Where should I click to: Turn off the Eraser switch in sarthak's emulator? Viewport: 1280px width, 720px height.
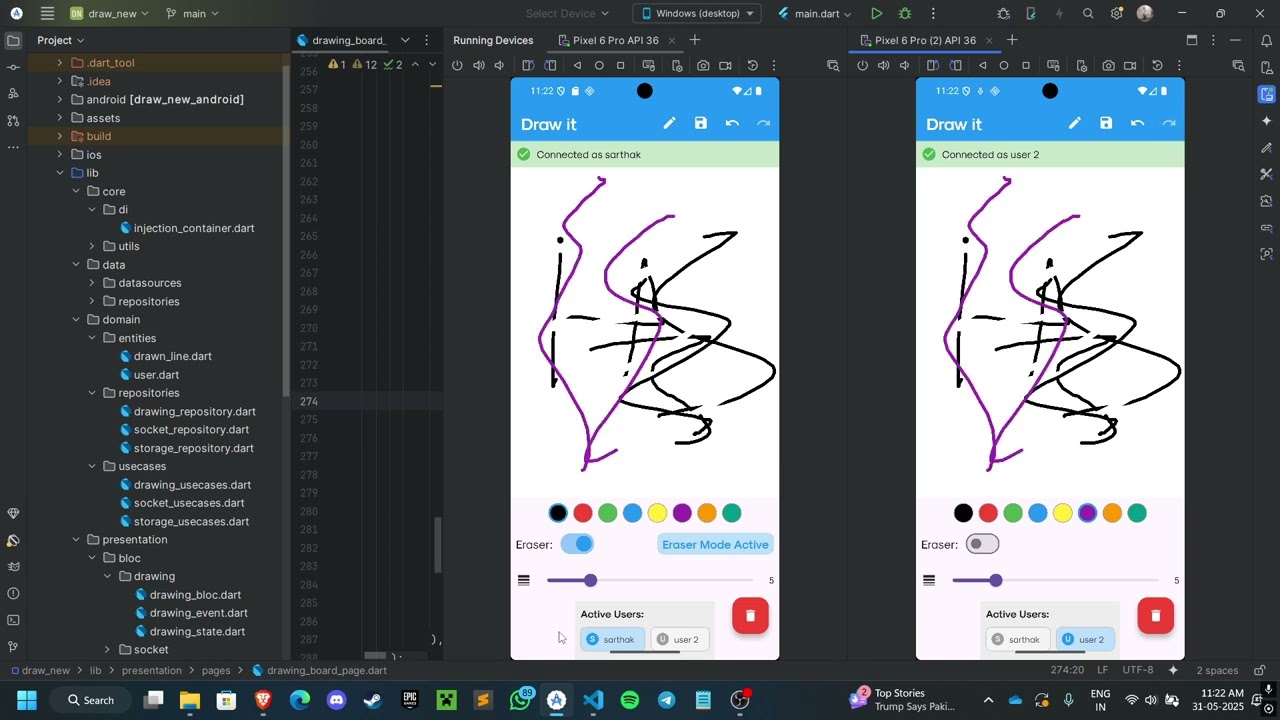tap(577, 544)
